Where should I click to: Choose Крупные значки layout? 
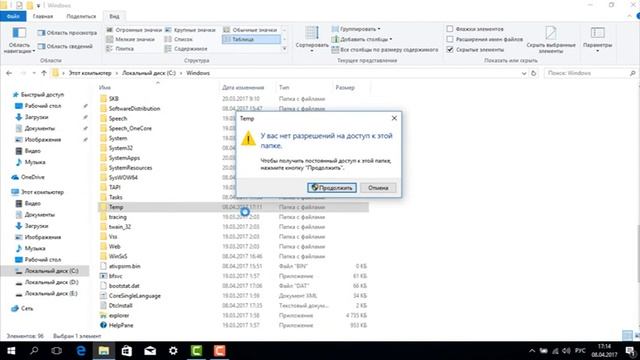pos(190,30)
